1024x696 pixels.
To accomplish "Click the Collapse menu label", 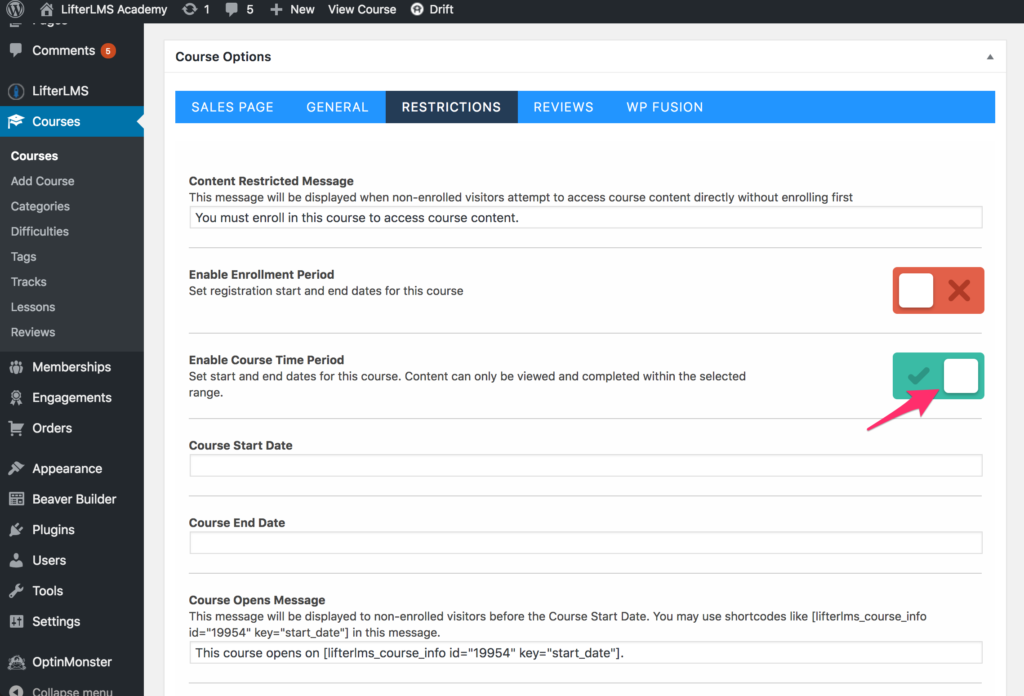I will tap(72, 691).
